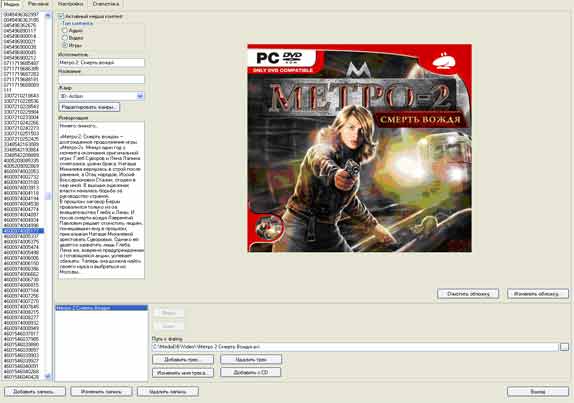
Task: Click the Выход exit button
Action: tap(538, 392)
